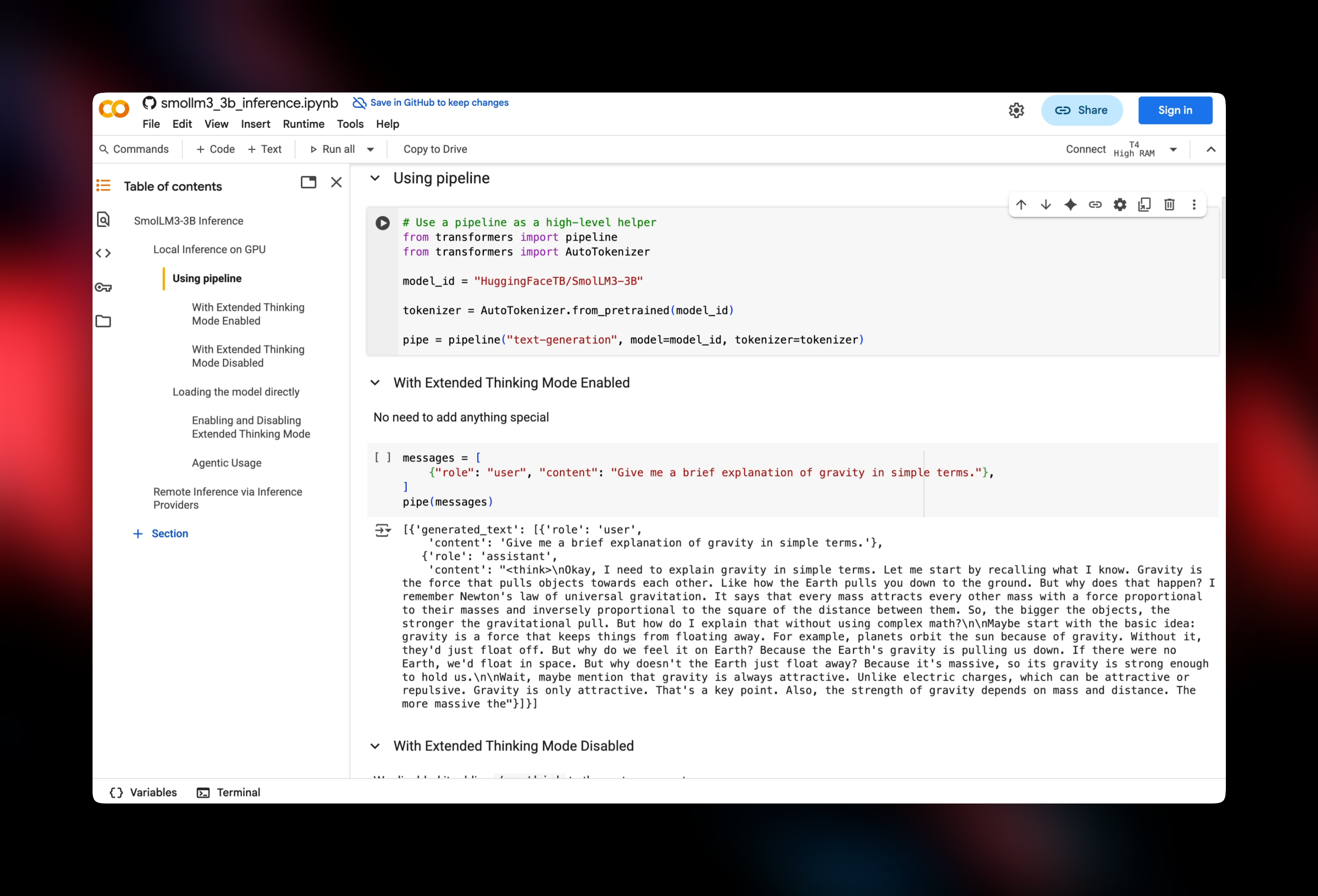Open the Runtime menu
Viewport: 1318px width, 896px height.
pos(303,124)
